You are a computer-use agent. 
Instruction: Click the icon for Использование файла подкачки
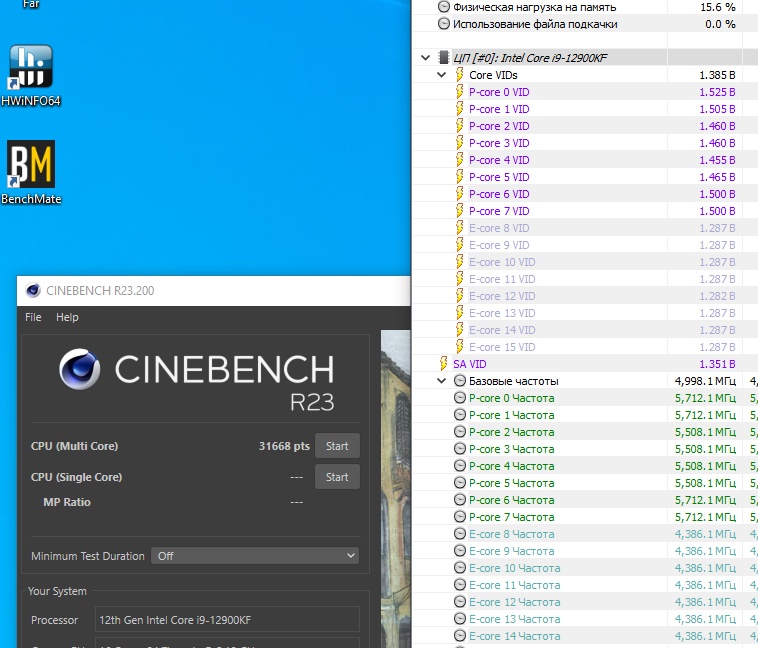click(x=443, y=24)
